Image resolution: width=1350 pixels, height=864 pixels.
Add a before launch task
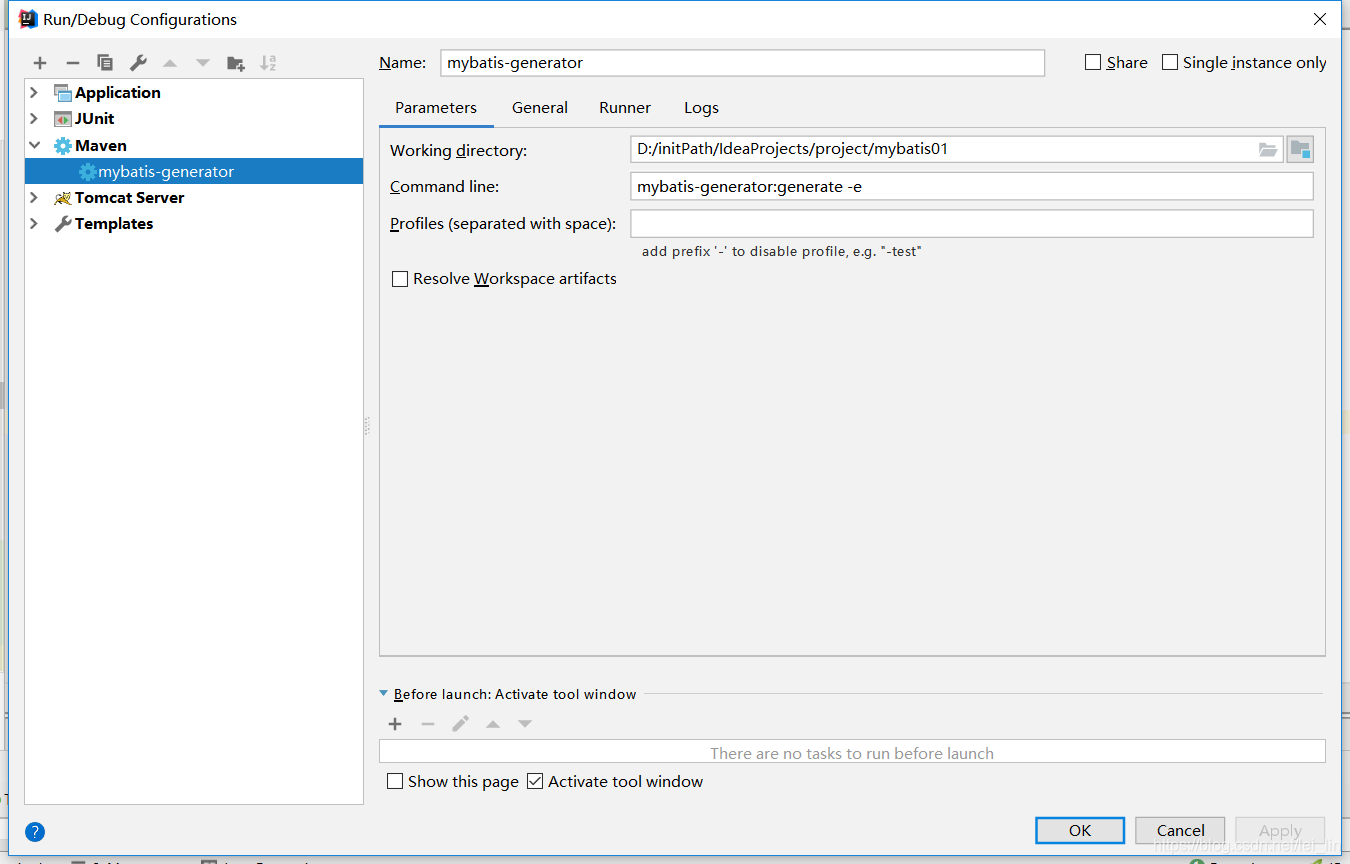point(395,724)
